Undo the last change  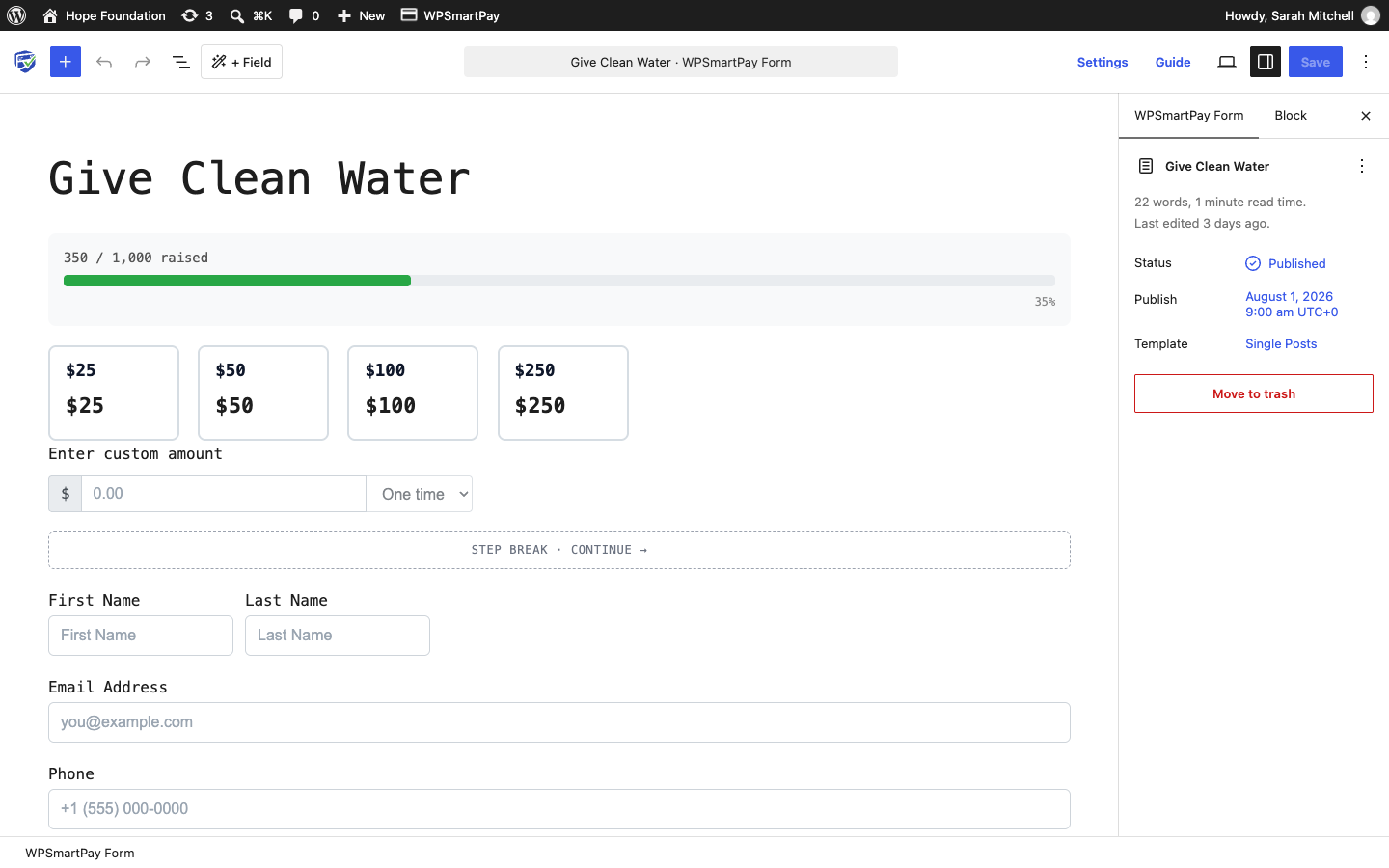point(104,62)
